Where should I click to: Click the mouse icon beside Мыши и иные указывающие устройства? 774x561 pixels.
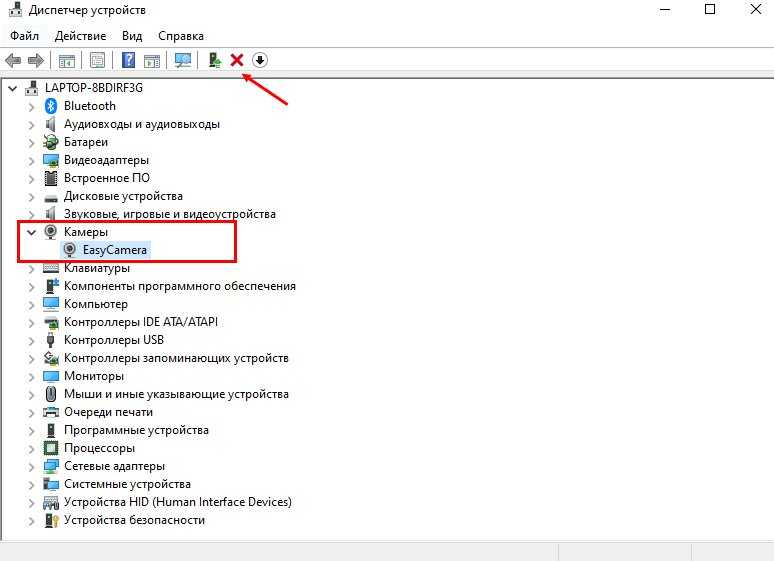click(51, 394)
